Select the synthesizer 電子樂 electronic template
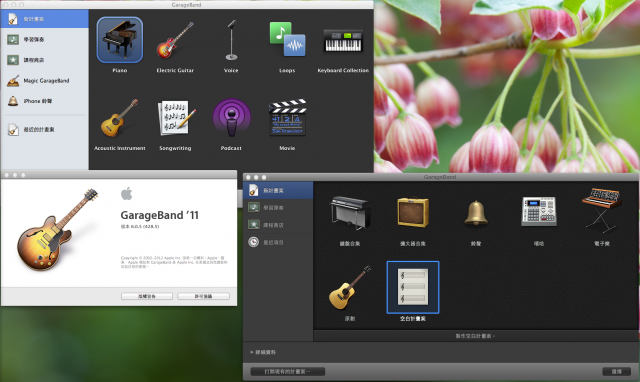 pyautogui.click(x=602, y=210)
